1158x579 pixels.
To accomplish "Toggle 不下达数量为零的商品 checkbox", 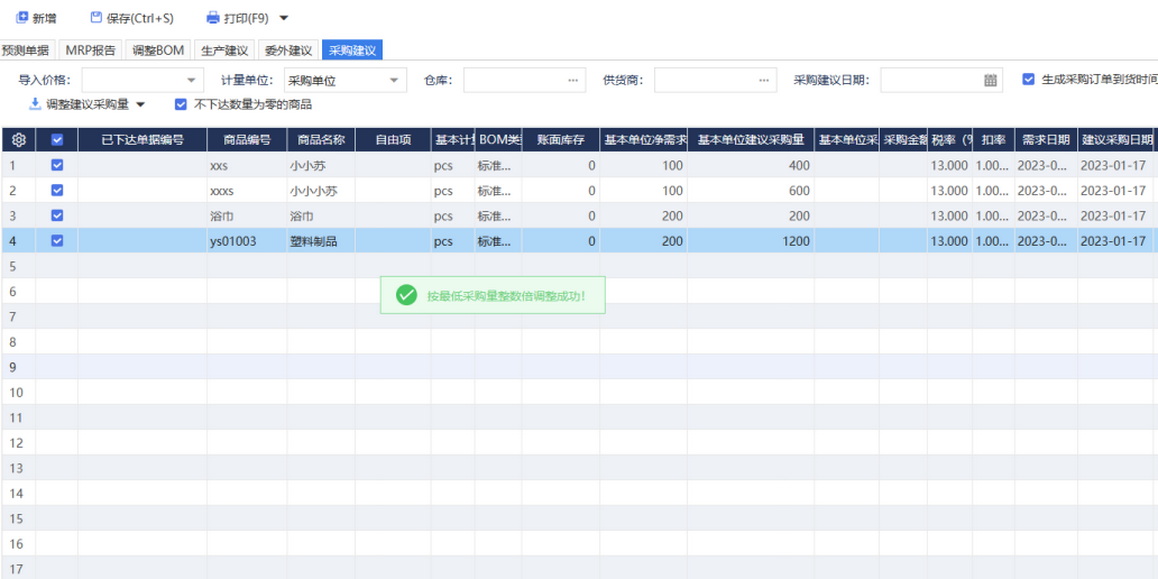I will [x=181, y=104].
